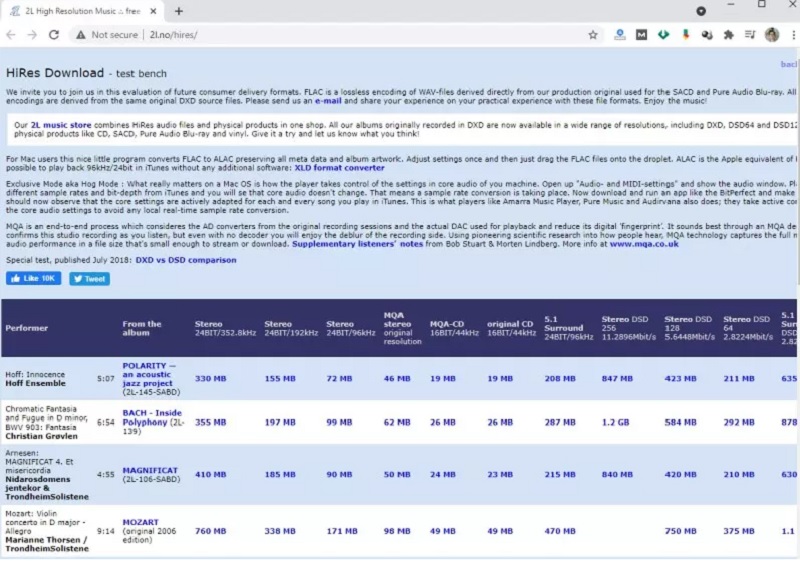Open a new tab with the plus button
Image resolution: width=800 pixels, height=561 pixels.
[x=179, y=11]
